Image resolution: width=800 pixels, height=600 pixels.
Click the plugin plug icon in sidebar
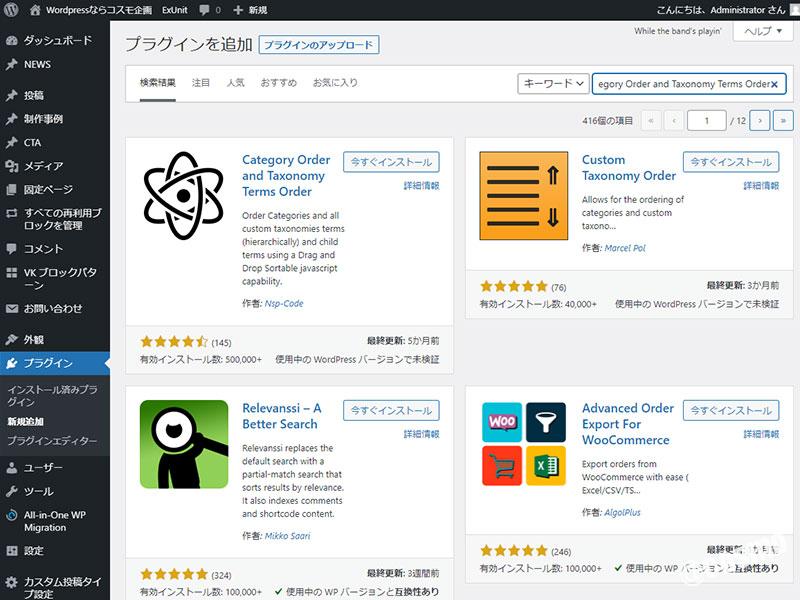point(11,363)
